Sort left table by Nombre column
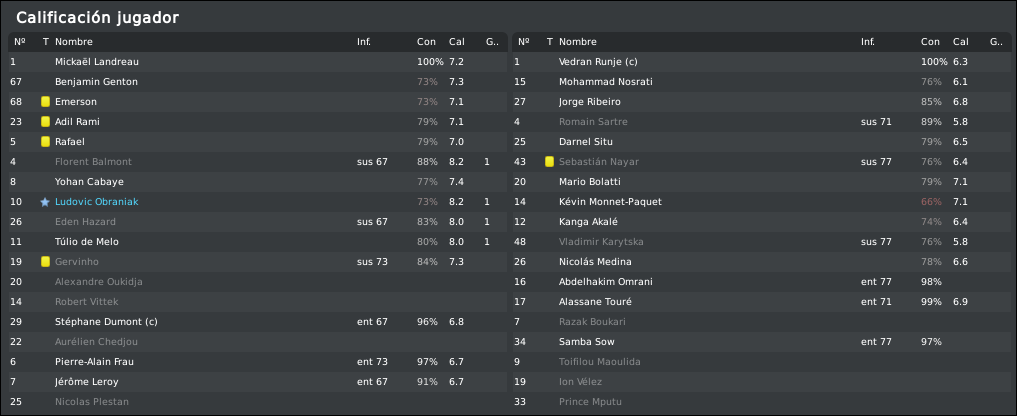Viewport: 1017px width, 416px height. [x=74, y=42]
